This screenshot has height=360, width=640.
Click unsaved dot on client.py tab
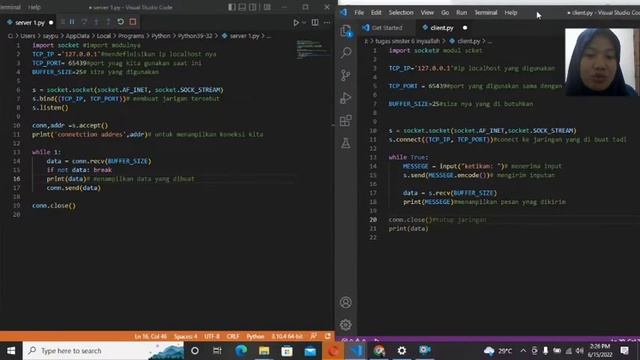pyautogui.click(x=465, y=28)
